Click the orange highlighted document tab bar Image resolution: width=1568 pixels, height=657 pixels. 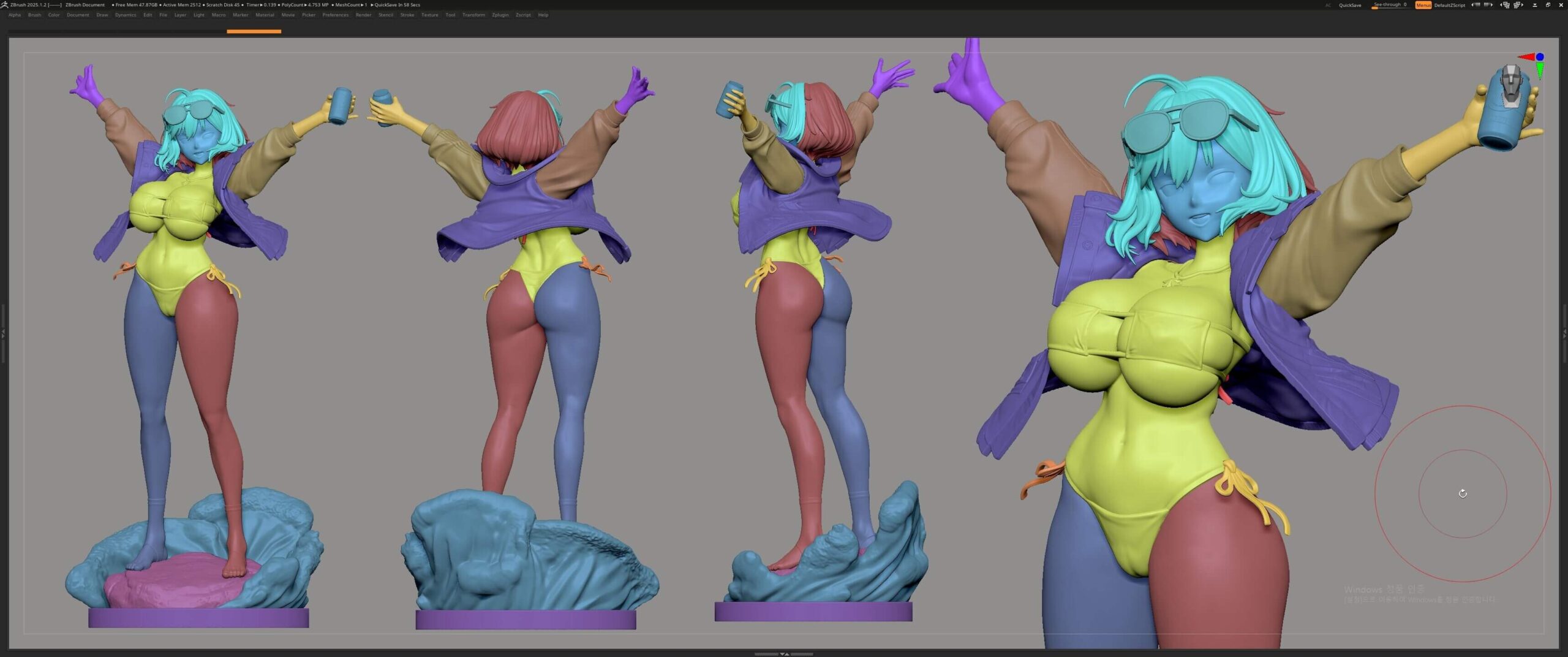(254, 31)
